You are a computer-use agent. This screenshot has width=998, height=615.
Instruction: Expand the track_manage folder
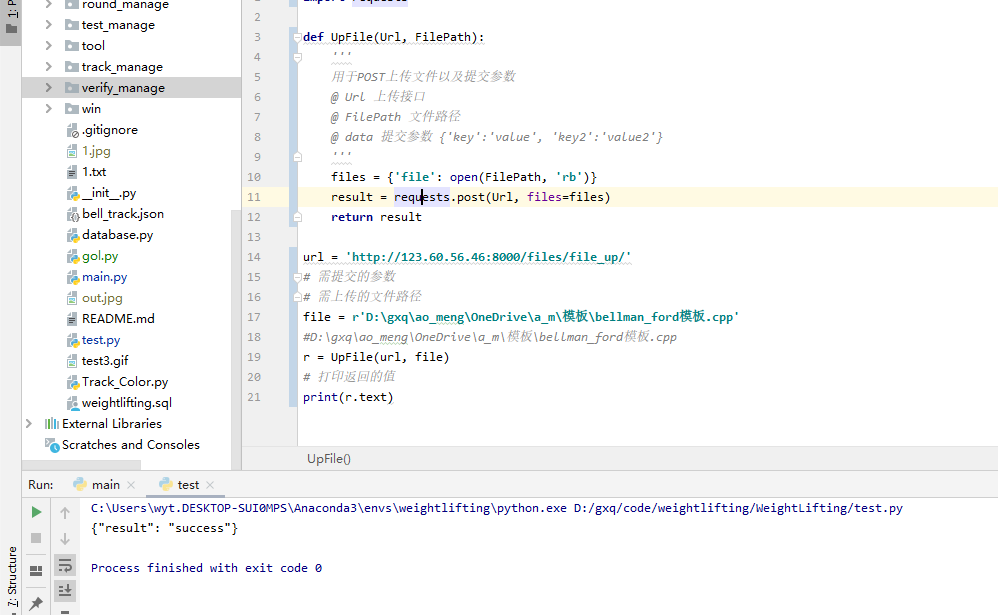(x=48, y=67)
